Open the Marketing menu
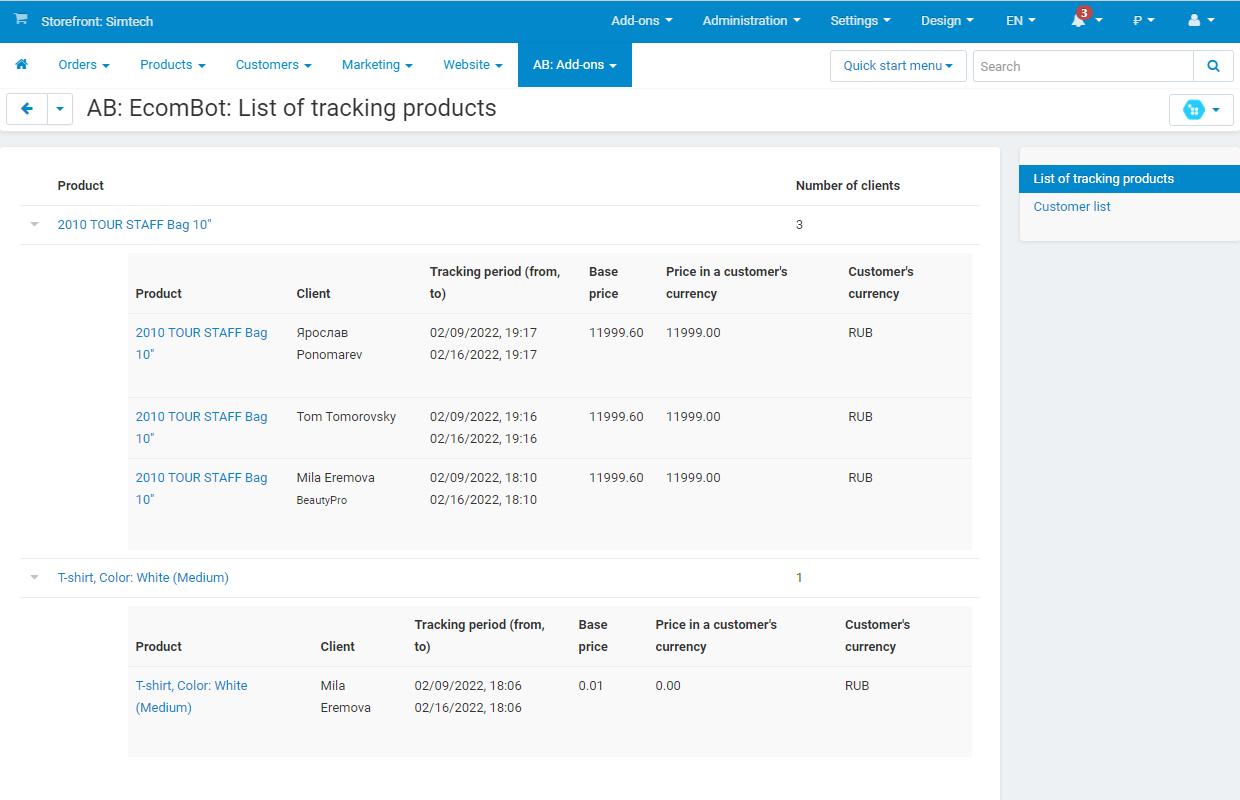The image size is (1240, 800). click(x=376, y=64)
